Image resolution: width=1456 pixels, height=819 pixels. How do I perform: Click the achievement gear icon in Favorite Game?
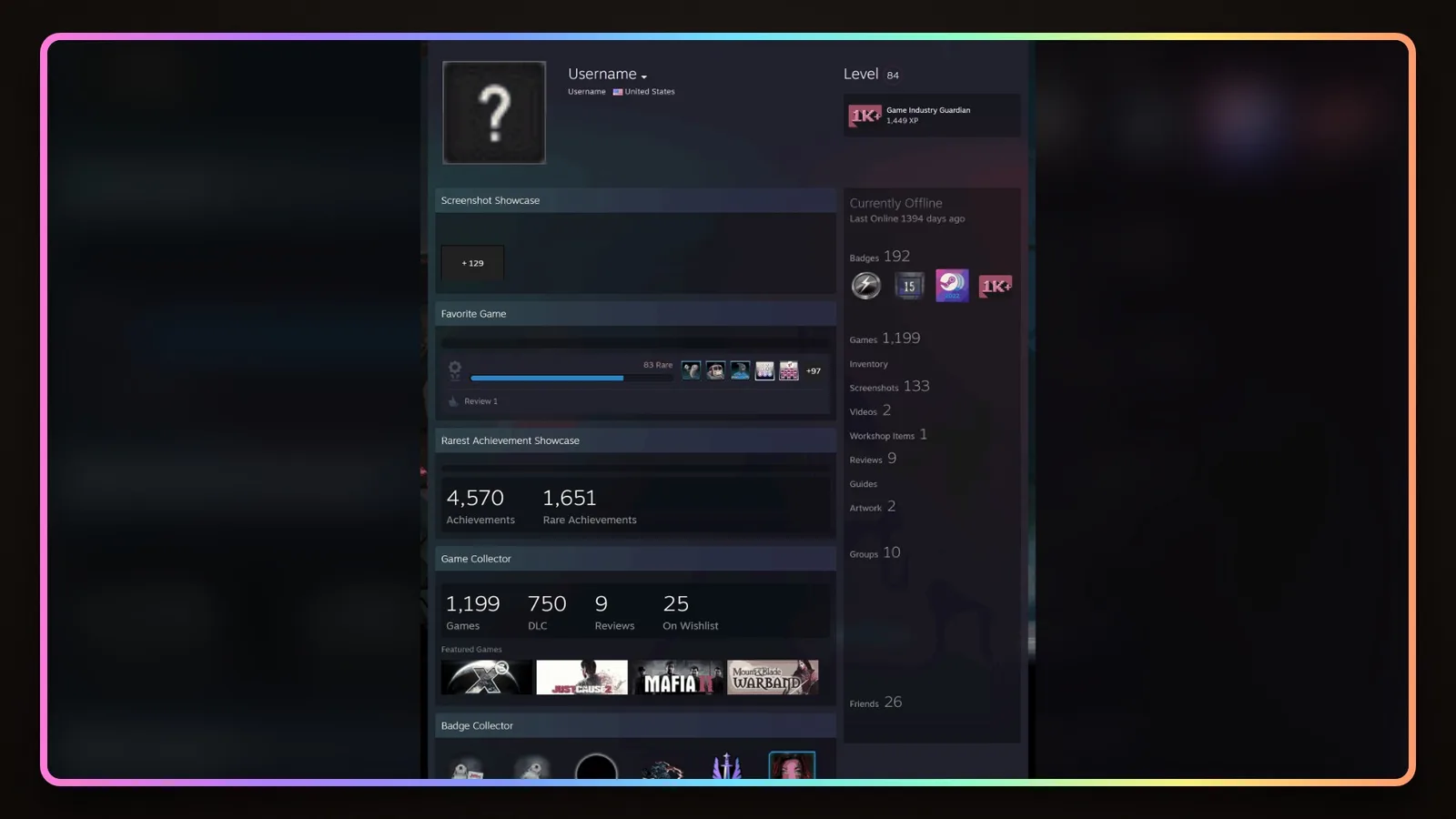[x=455, y=369]
